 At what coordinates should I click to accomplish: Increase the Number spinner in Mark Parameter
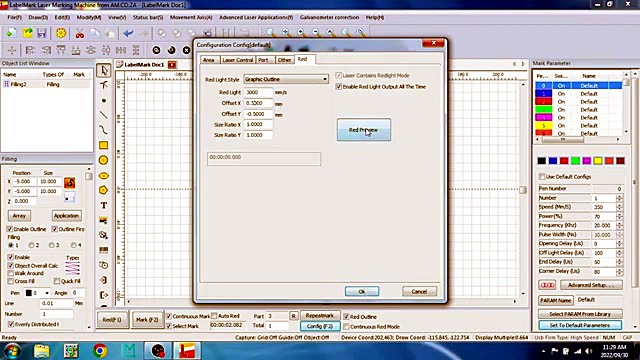coord(619,196)
